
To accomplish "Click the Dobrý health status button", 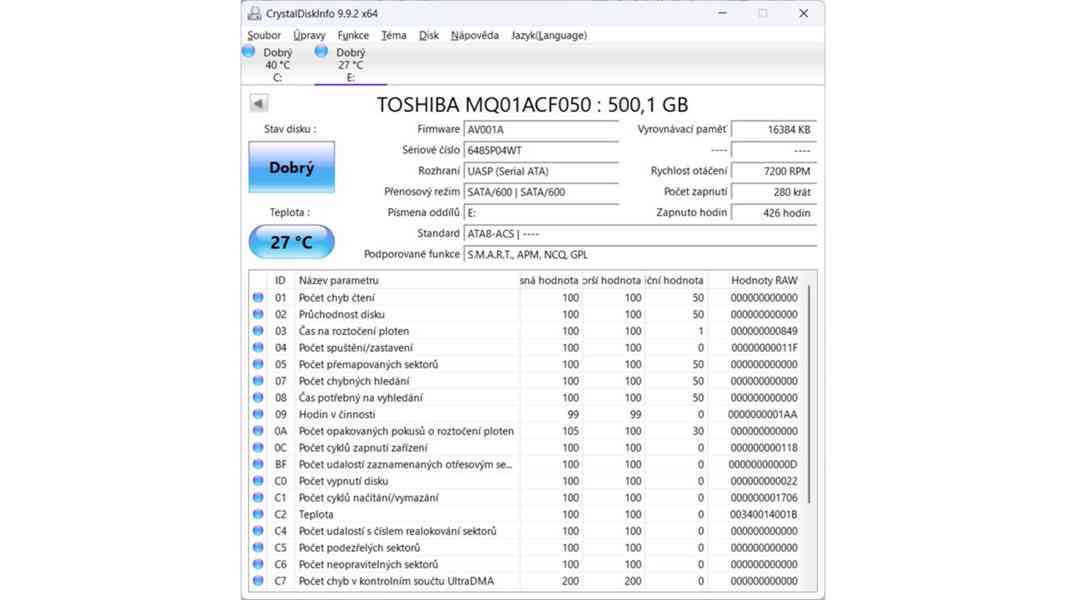I will (x=292, y=167).
